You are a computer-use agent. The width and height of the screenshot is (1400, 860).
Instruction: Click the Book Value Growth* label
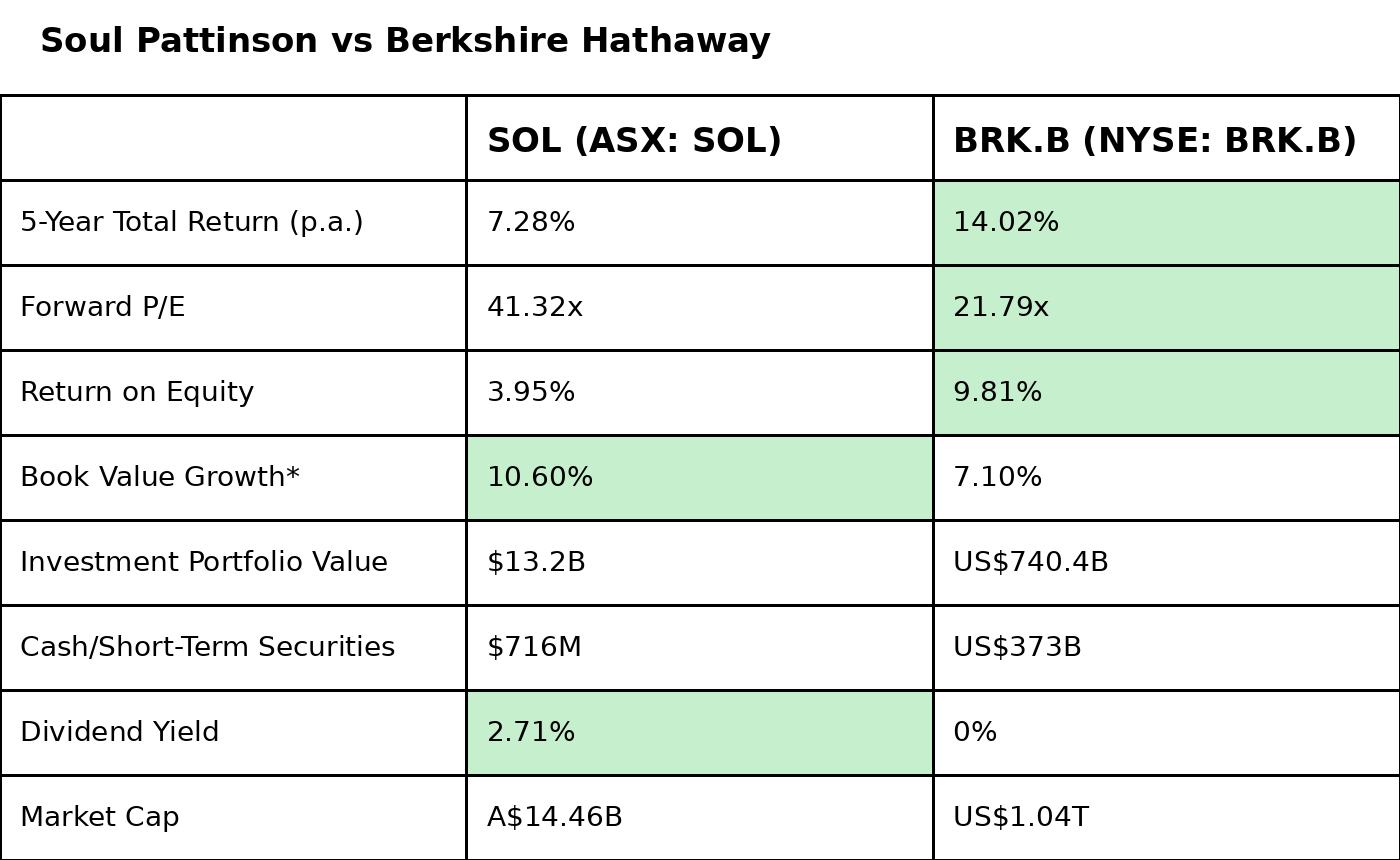click(x=160, y=478)
